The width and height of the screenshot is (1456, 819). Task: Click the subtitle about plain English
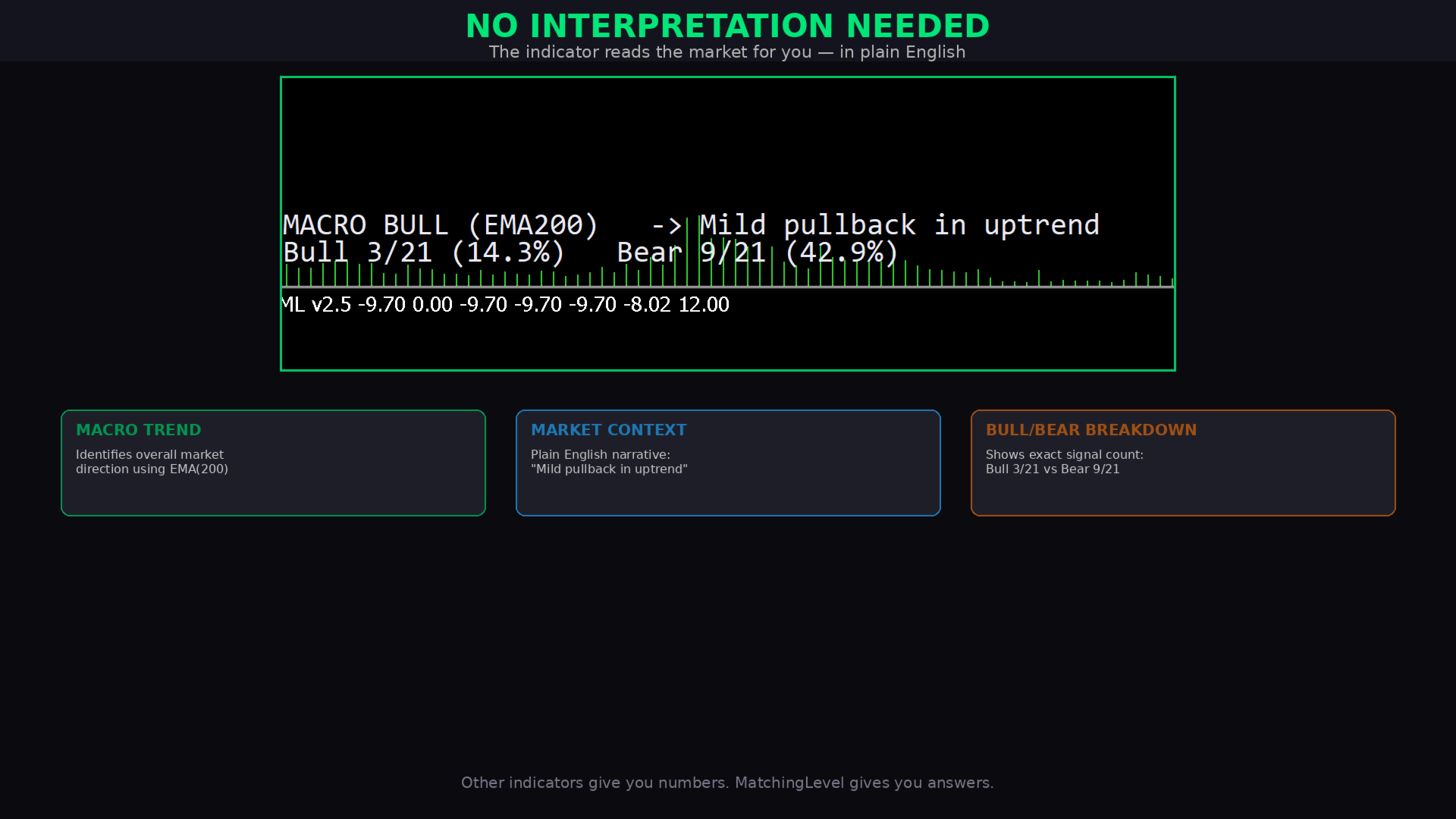tap(726, 52)
